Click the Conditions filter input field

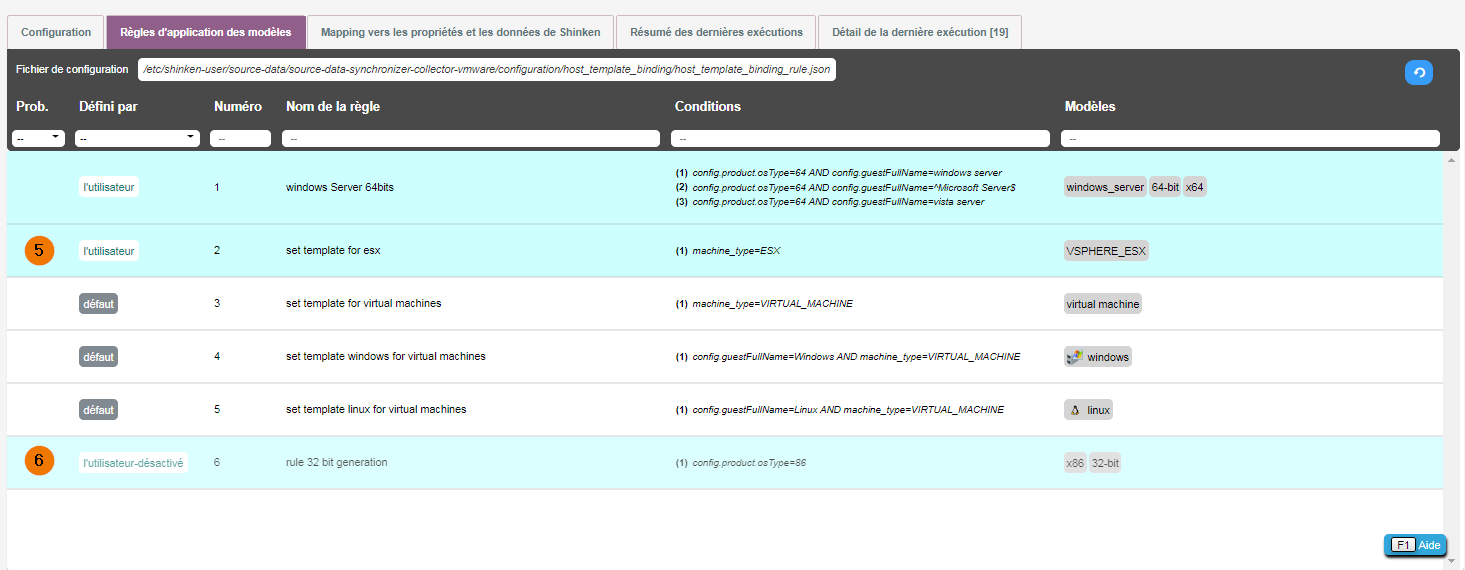click(860, 139)
